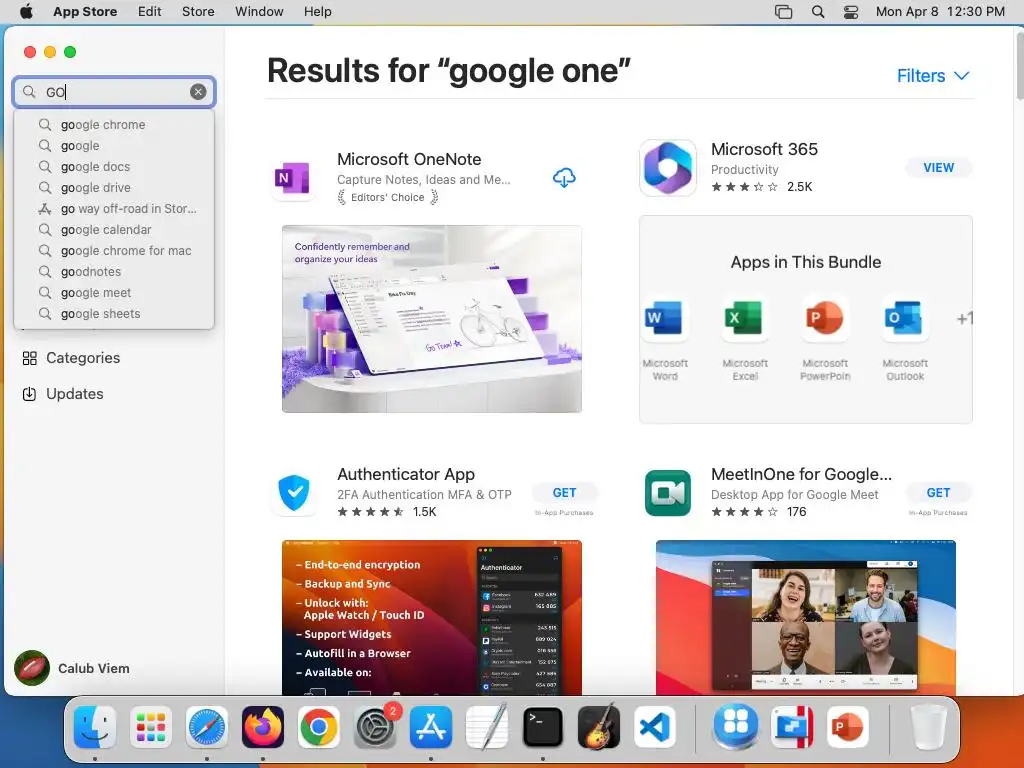Open the Apple menu
This screenshot has height=768, width=1024.
coord(26,12)
